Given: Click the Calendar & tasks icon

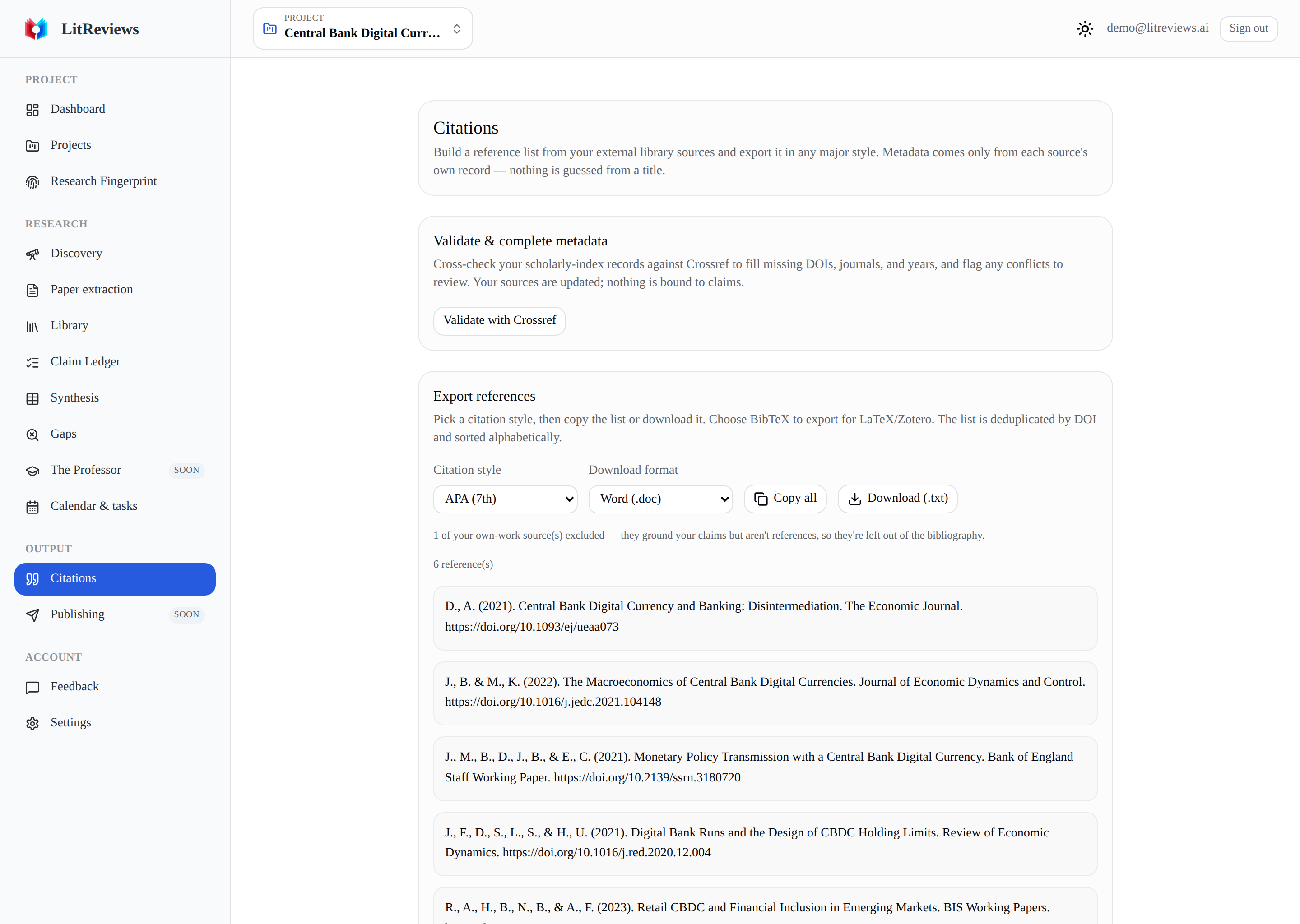Looking at the screenshot, I should [x=32, y=507].
